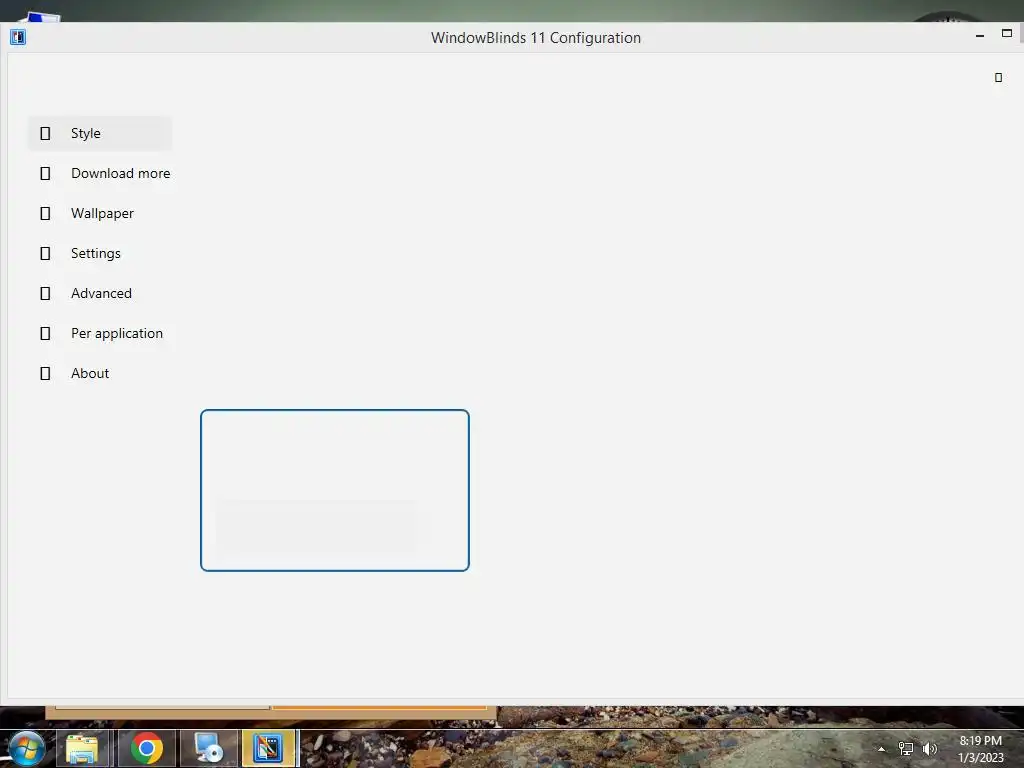This screenshot has height=768, width=1024.
Task: Open File Explorer from the taskbar
Action: (82, 748)
